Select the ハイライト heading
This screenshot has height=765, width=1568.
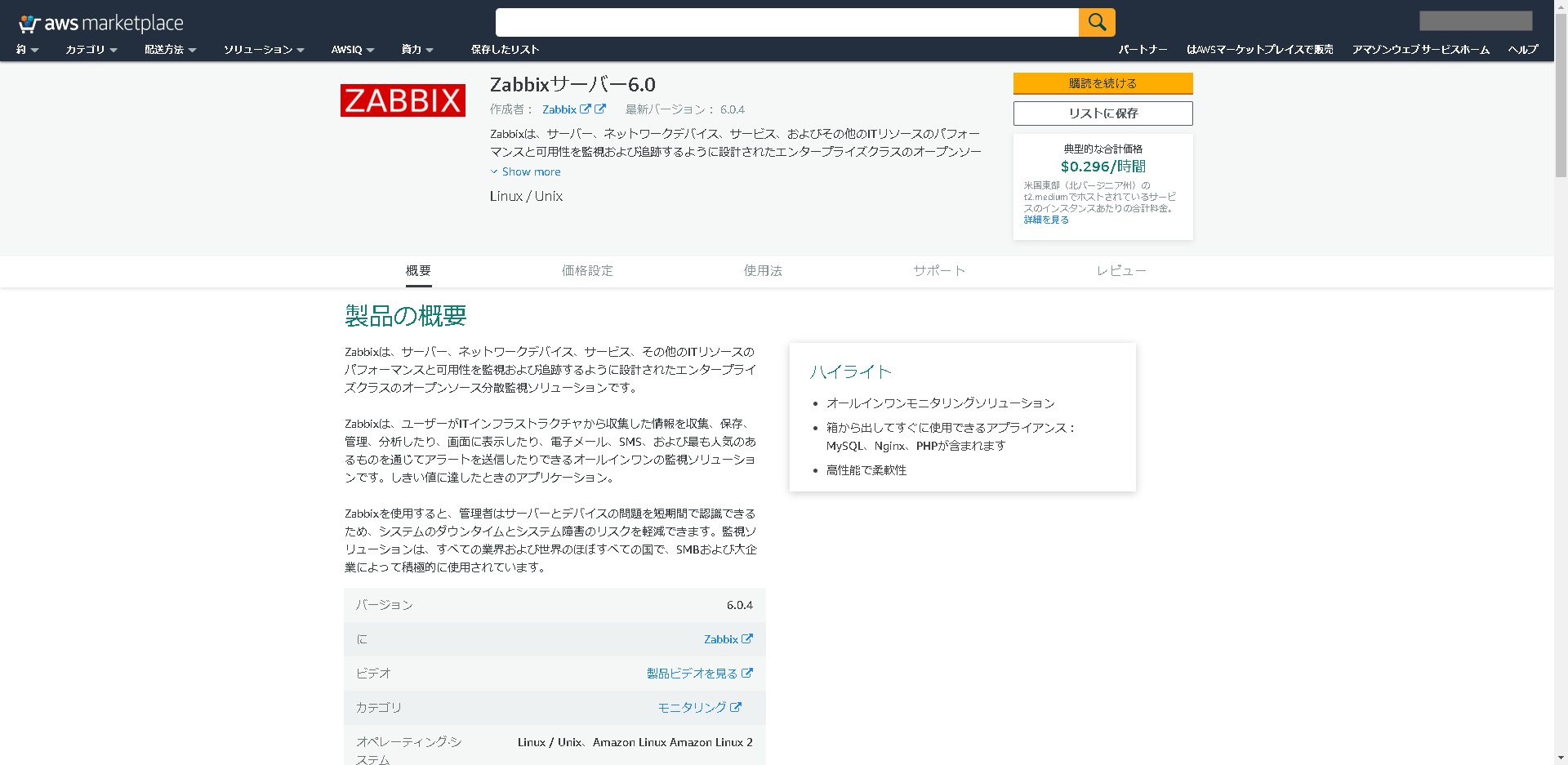point(850,372)
